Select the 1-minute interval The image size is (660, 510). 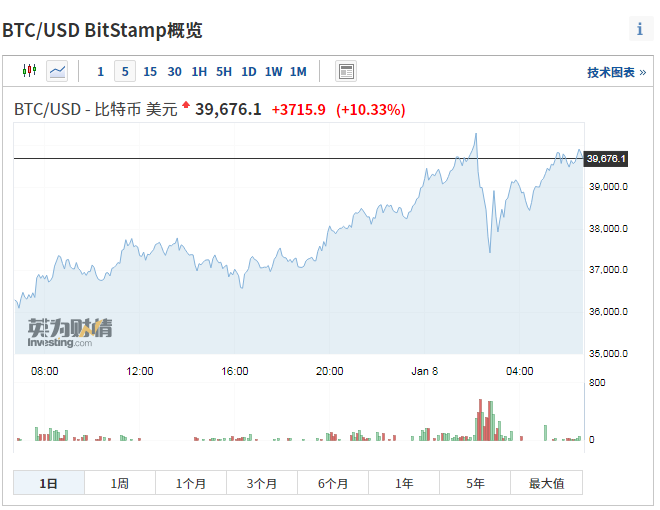[x=100, y=71]
